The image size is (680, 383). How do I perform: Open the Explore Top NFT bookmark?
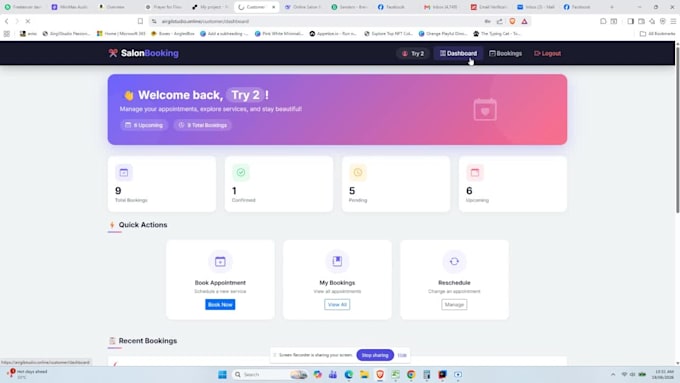(388, 33)
